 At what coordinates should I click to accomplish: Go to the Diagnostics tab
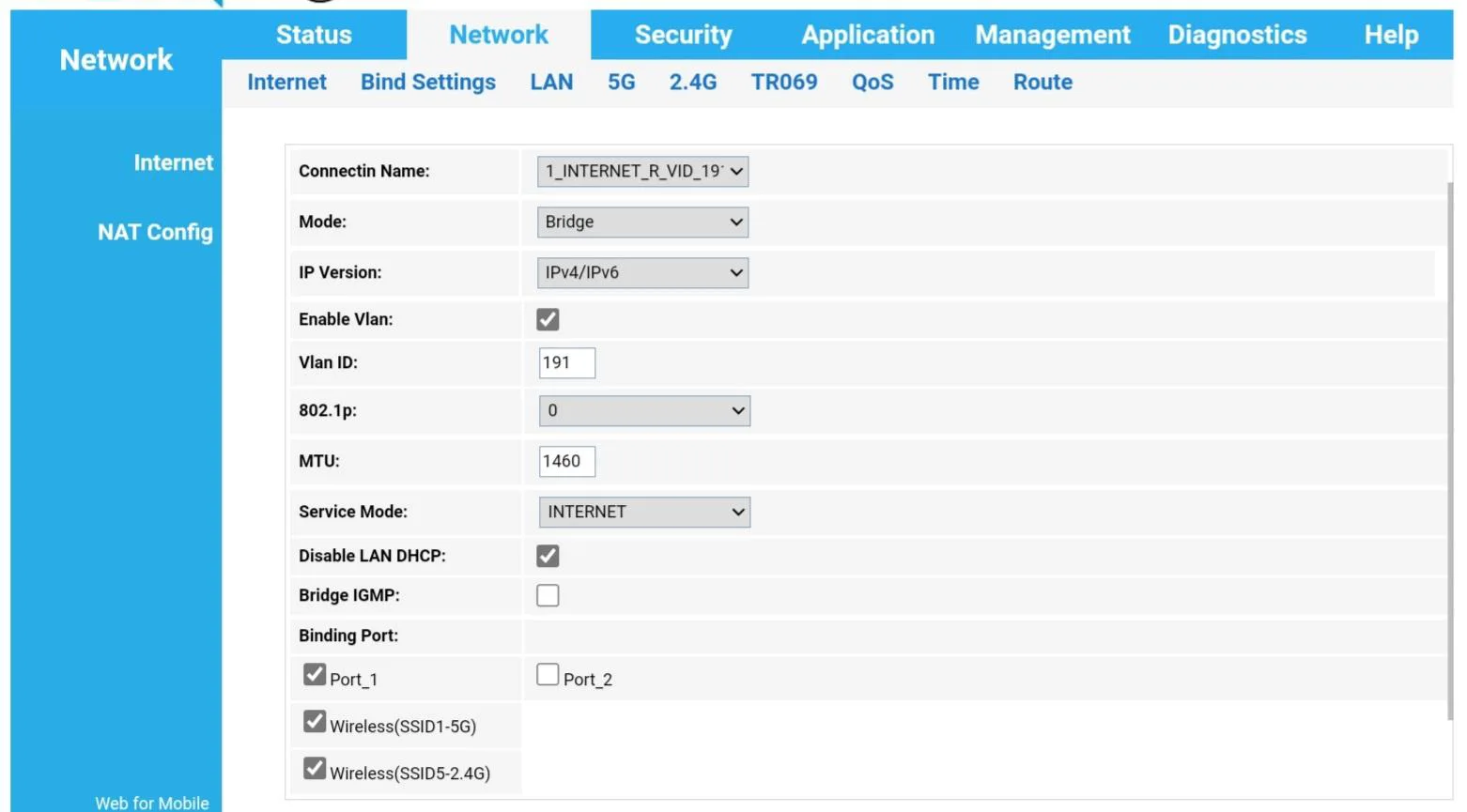tap(1237, 36)
